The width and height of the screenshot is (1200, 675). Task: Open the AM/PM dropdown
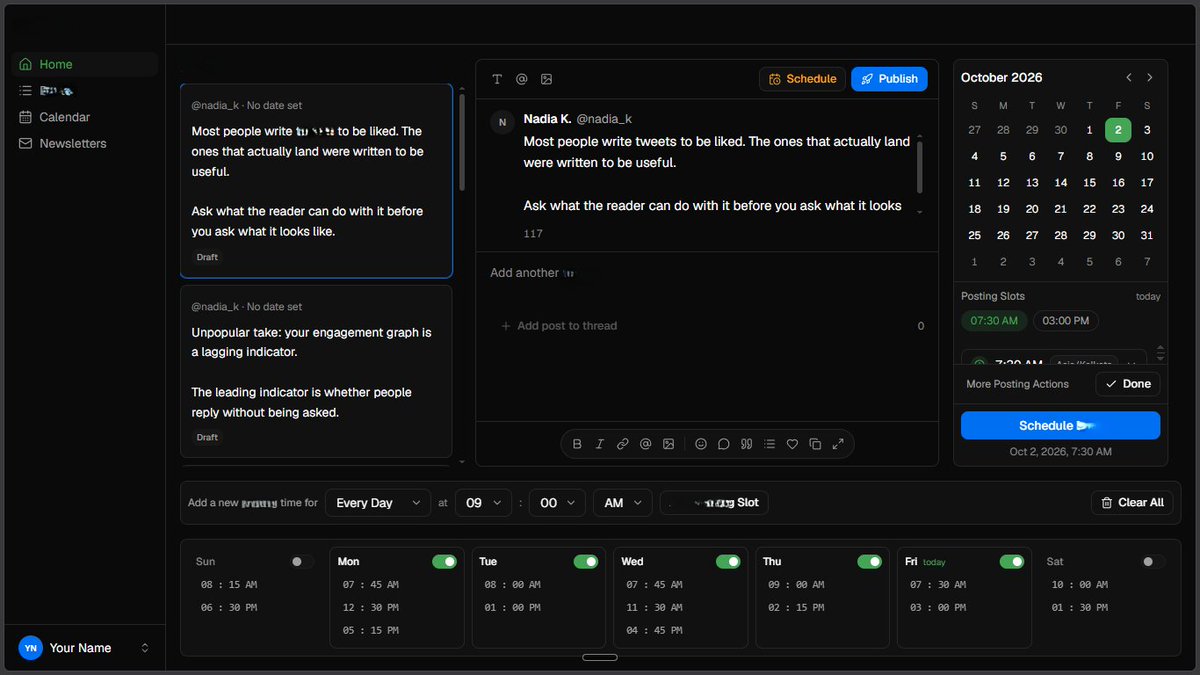coord(623,503)
